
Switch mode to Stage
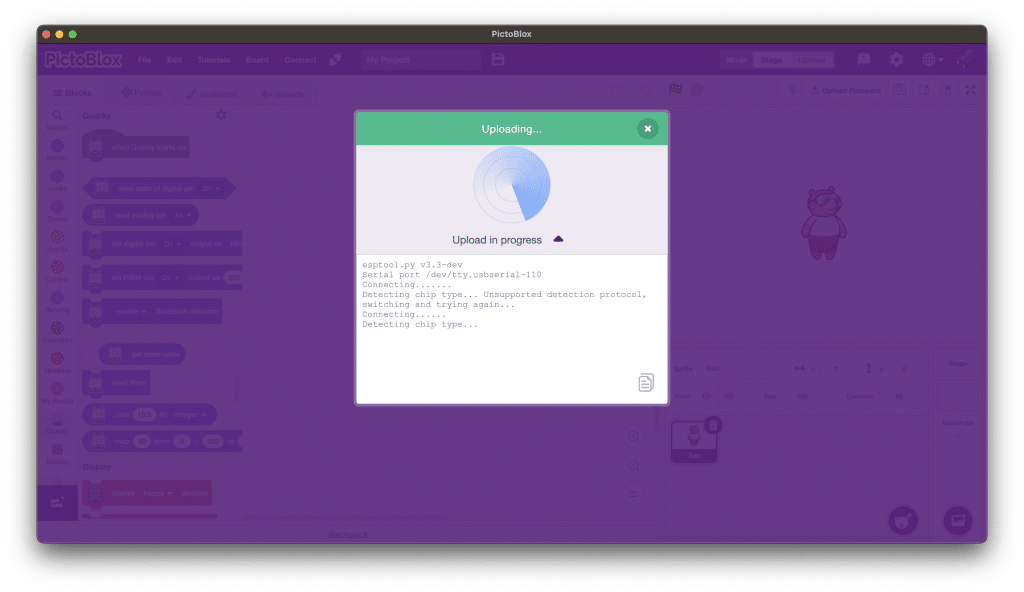coord(771,59)
